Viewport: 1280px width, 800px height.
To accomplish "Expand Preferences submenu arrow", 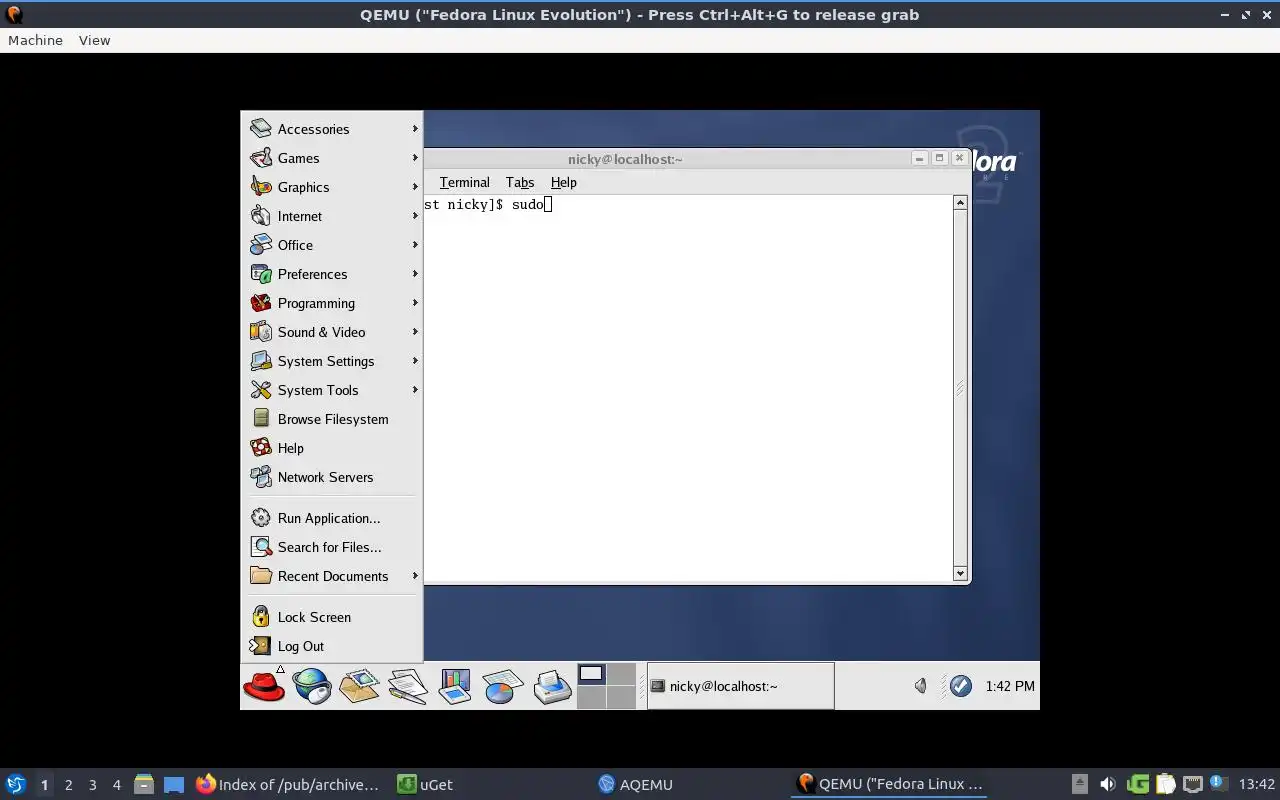I will point(415,274).
